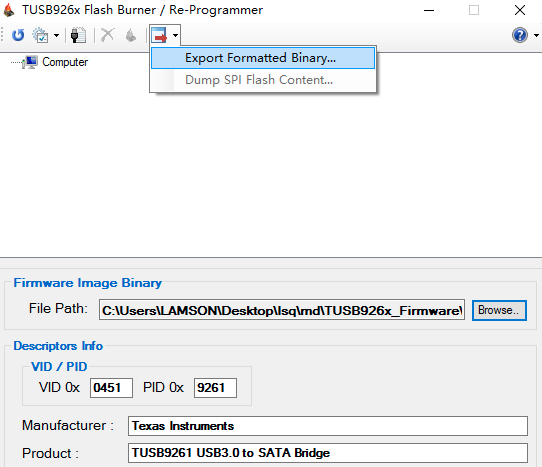Click the firmware File Path field

[x=282, y=310]
